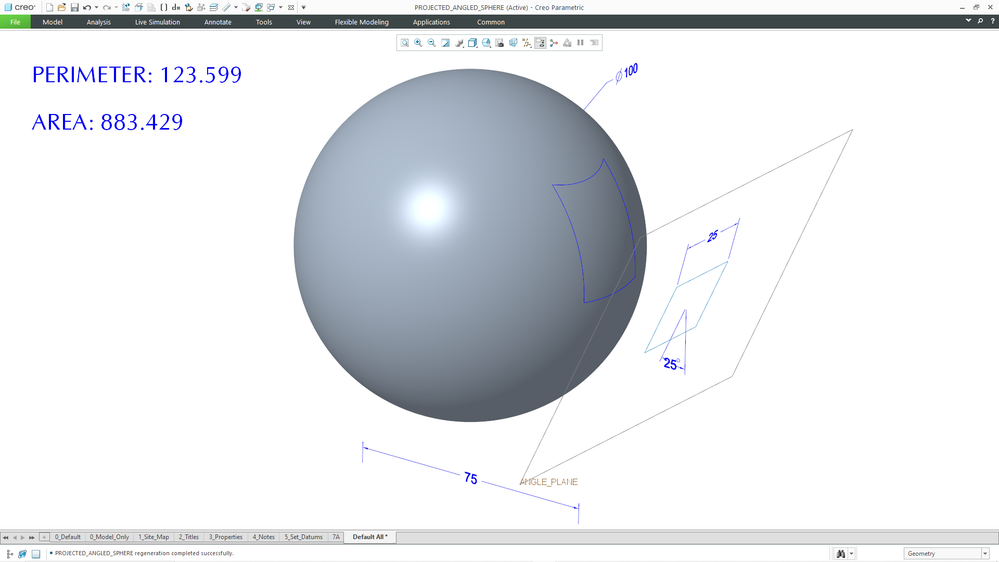
Task: Select the 0_Model_Only state tab
Action: (109, 537)
